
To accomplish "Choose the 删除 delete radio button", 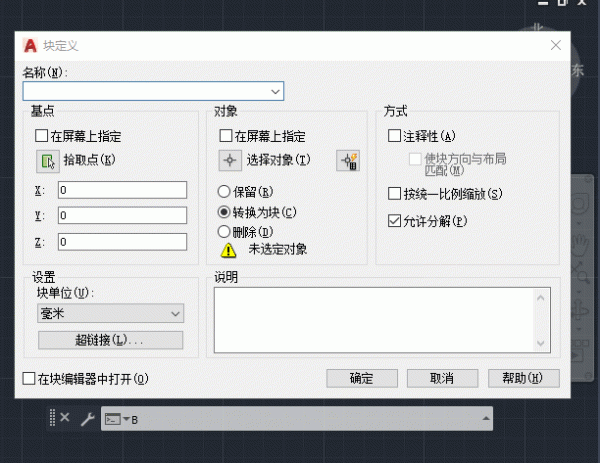I will [x=224, y=232].
